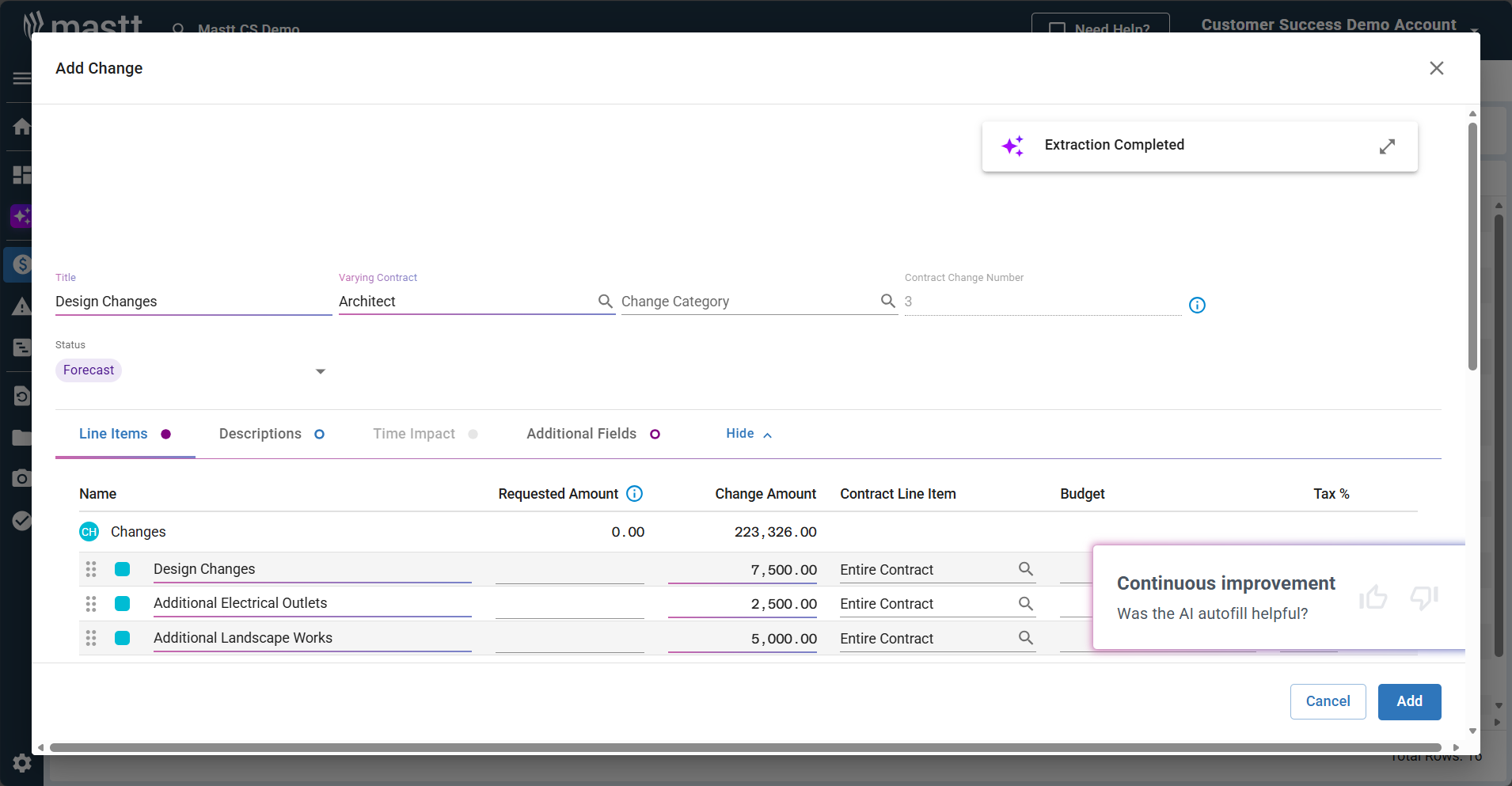Uncheck the Additional Landscape Works checkbox
1512x786 pixels.
click(122, 637)
